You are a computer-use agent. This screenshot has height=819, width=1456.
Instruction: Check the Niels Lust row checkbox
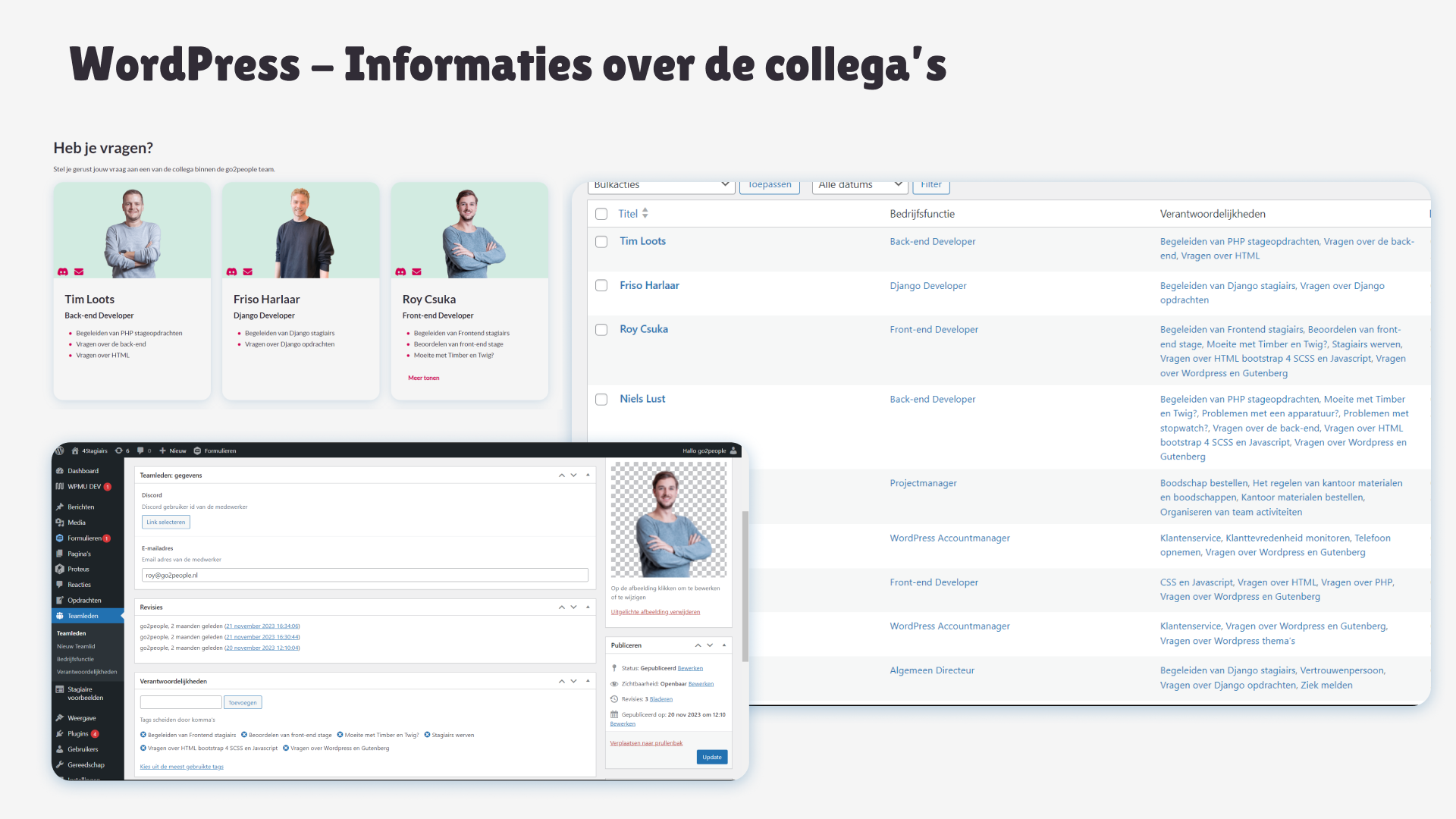pos(601,400)
